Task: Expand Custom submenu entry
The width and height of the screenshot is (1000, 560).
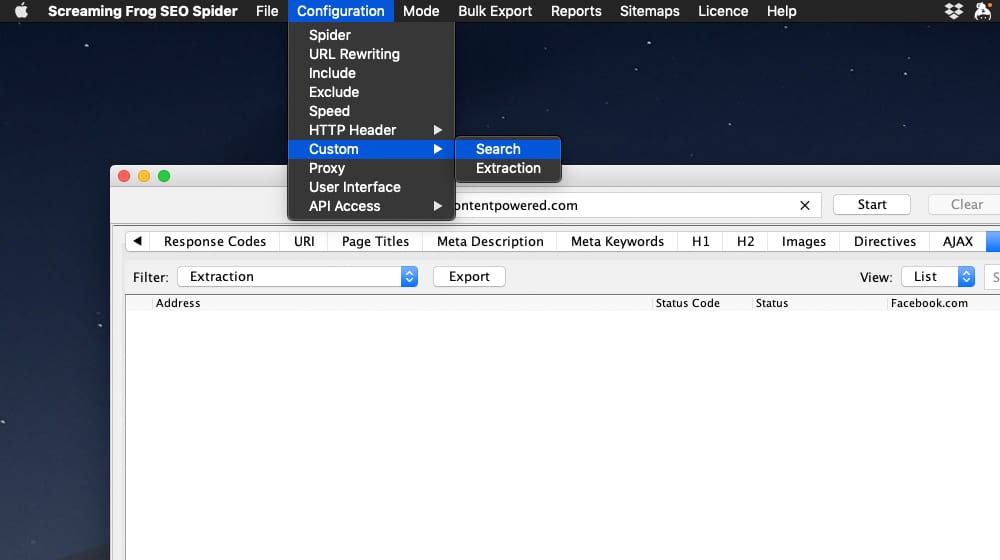Action: 371,149
